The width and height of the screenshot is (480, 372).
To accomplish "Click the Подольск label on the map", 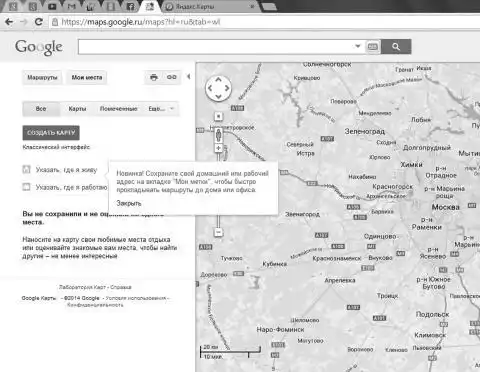I will [x=432, y=314].
